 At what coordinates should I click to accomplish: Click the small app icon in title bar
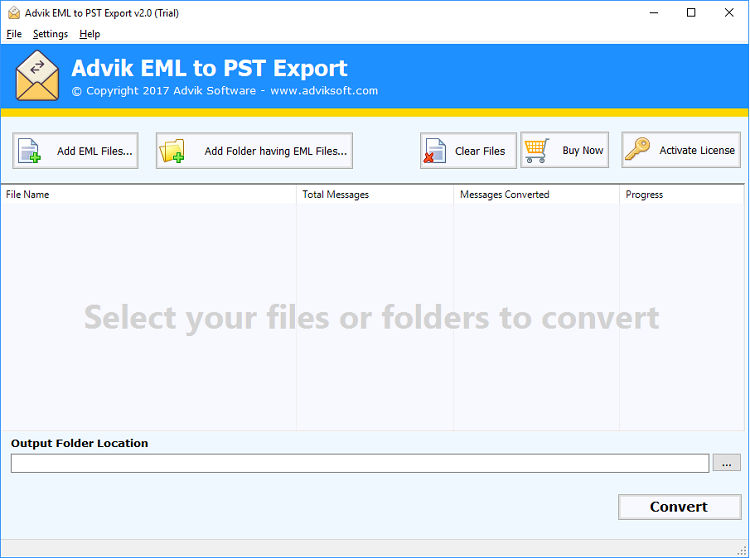[14, 13]
